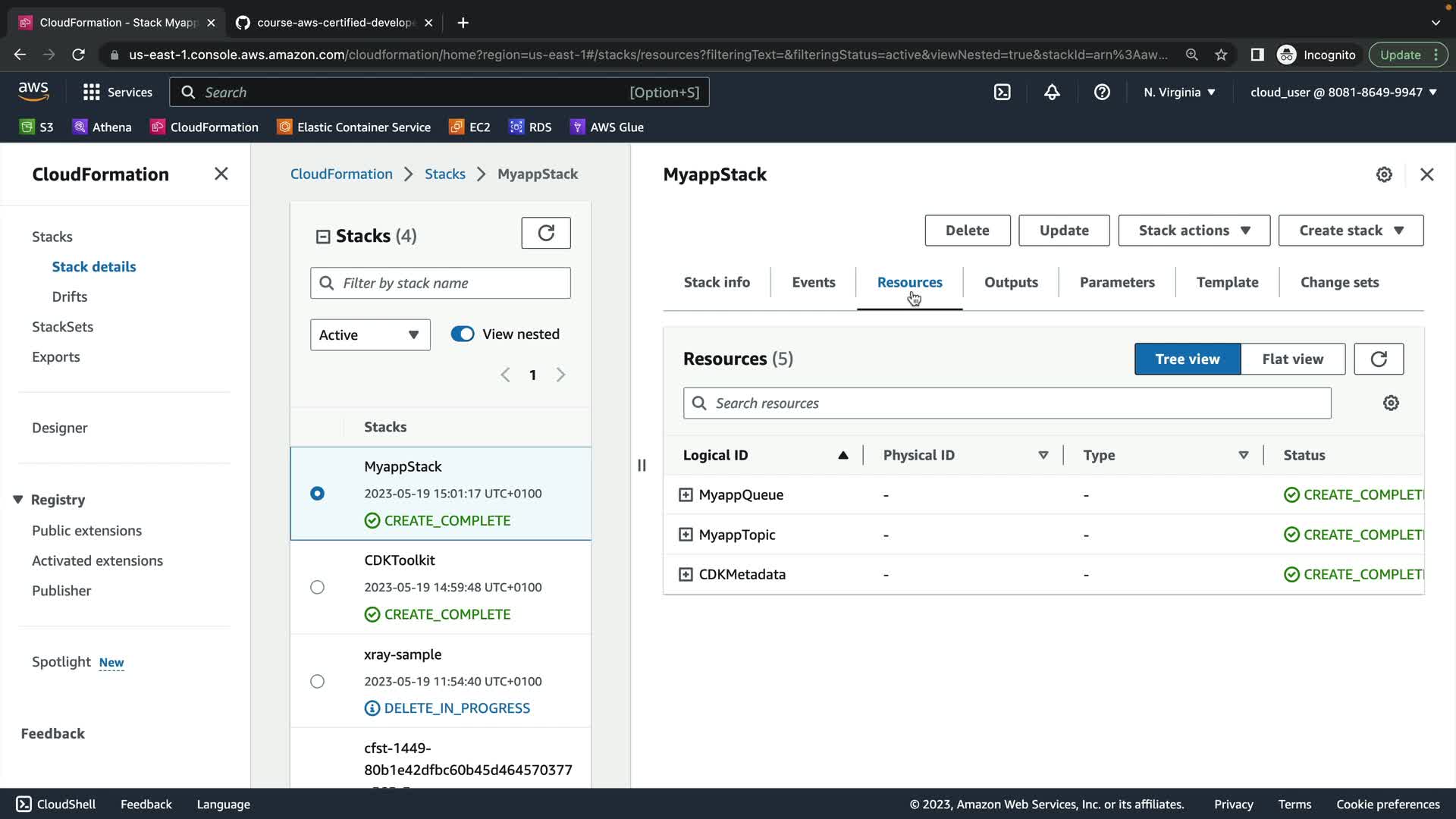Select the CDKToolkit stack radio button

317,588
